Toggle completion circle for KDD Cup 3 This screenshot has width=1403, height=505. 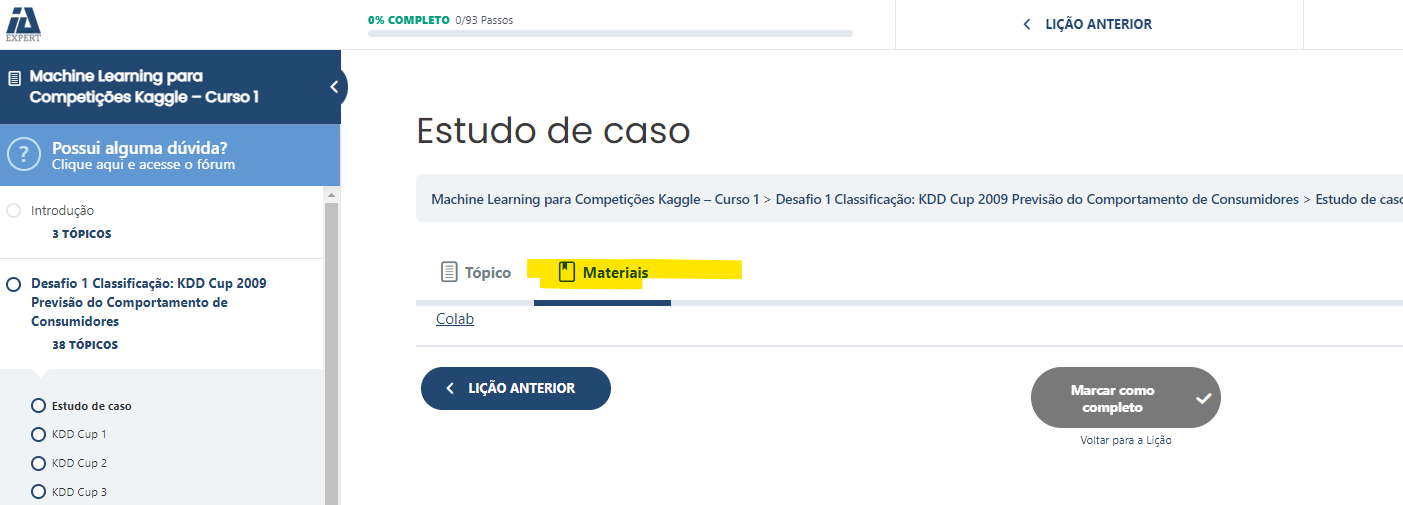point(39,492)
